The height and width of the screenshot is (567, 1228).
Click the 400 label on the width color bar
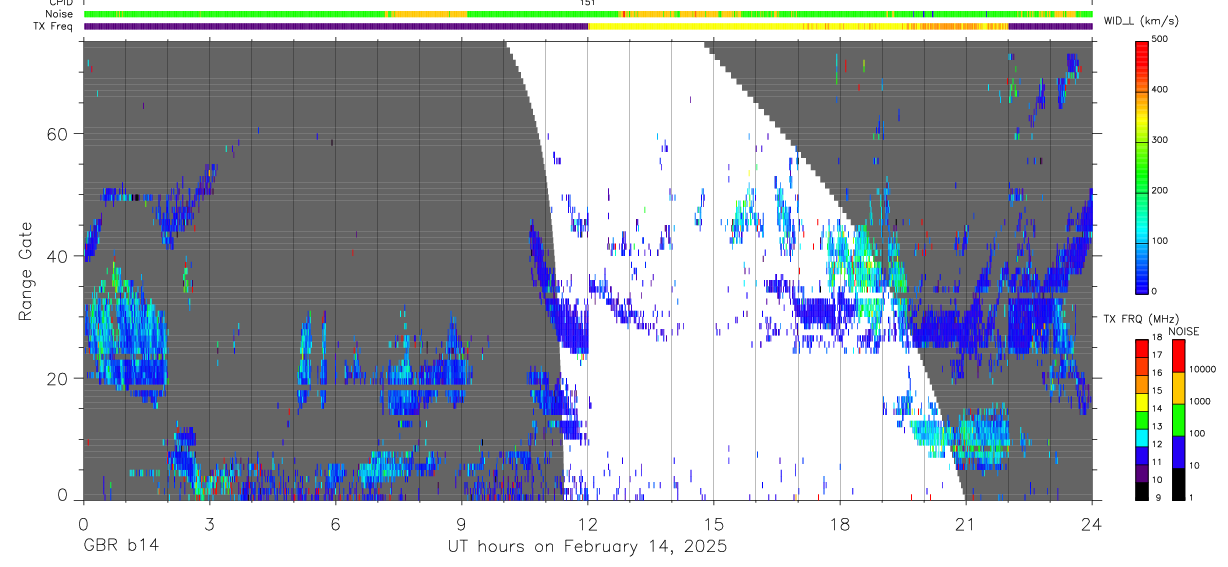tap(1160, 90)
